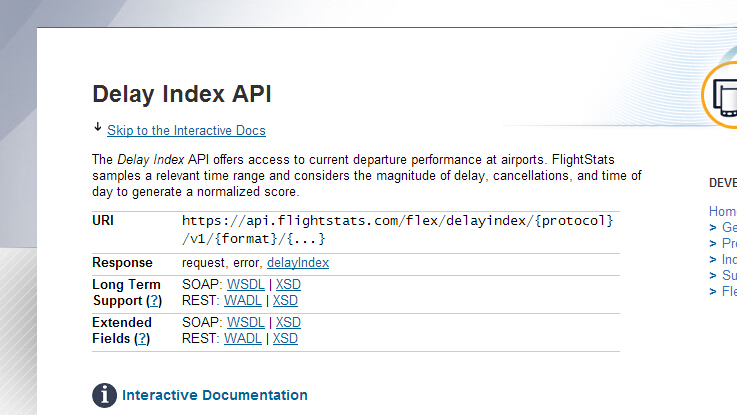Screen dimensions: 737x415
Task: Open the delayIndex response link
Action: pyautogui.click(x=298, y=262)
